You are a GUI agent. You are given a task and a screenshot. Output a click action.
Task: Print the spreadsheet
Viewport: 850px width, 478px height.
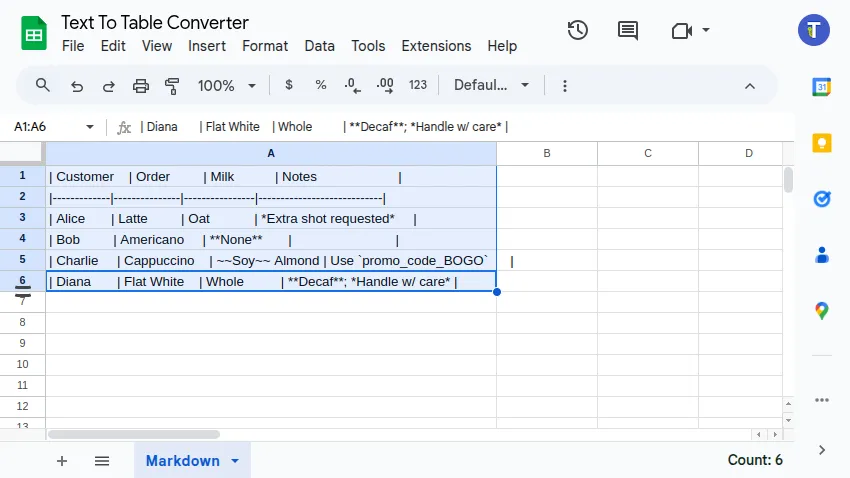click(x=140, y=86)
